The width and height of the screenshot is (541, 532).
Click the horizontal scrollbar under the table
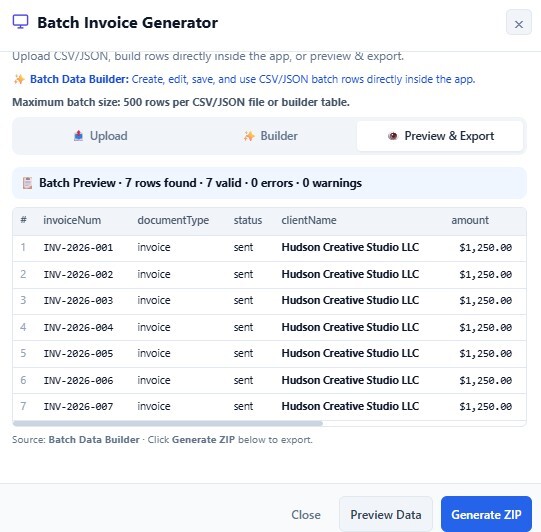(168, 423)
